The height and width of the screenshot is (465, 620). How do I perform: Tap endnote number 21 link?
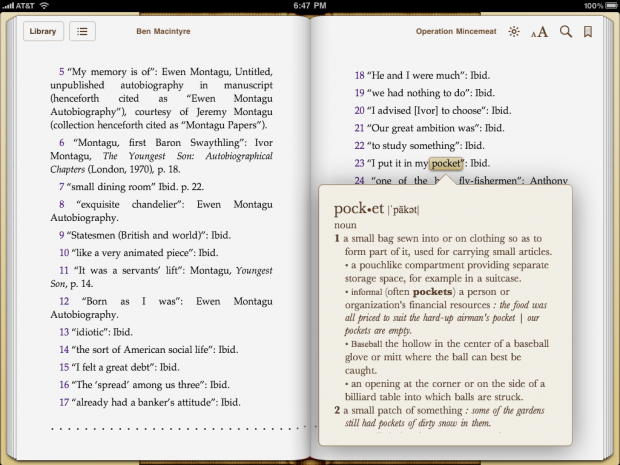(x=360, y=128)
